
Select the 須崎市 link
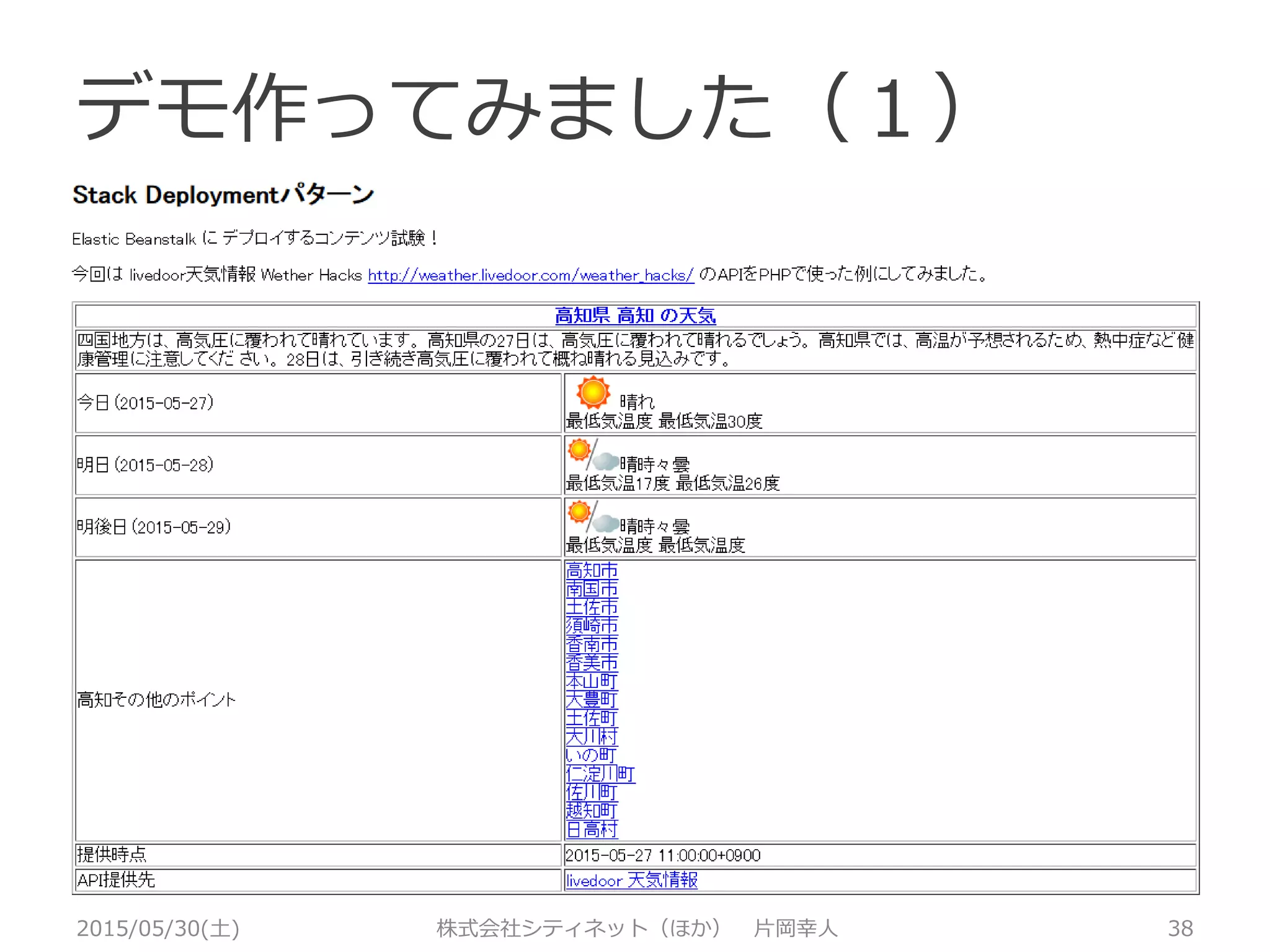click(592, 625)
